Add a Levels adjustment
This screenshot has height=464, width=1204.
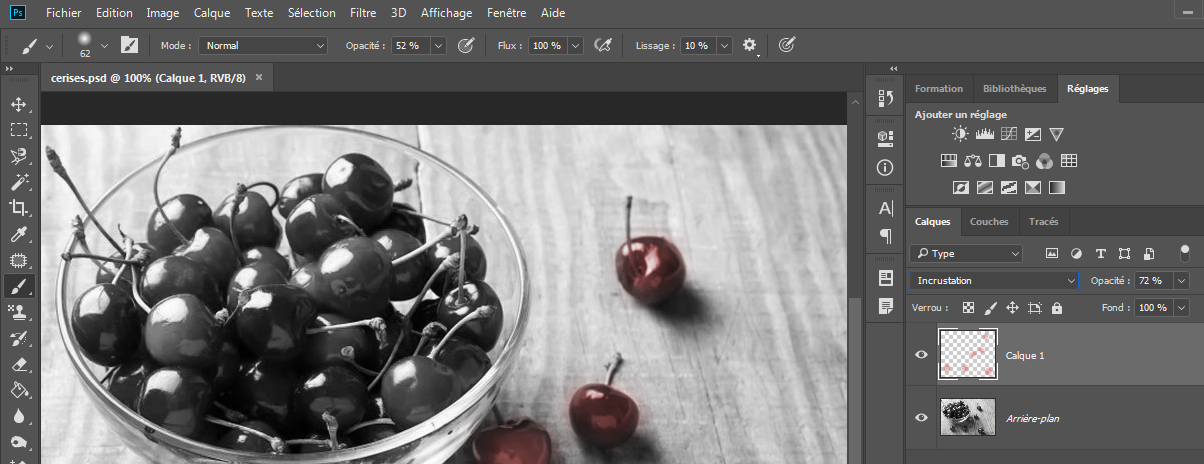pyautogui.click(x=984, y=134)
